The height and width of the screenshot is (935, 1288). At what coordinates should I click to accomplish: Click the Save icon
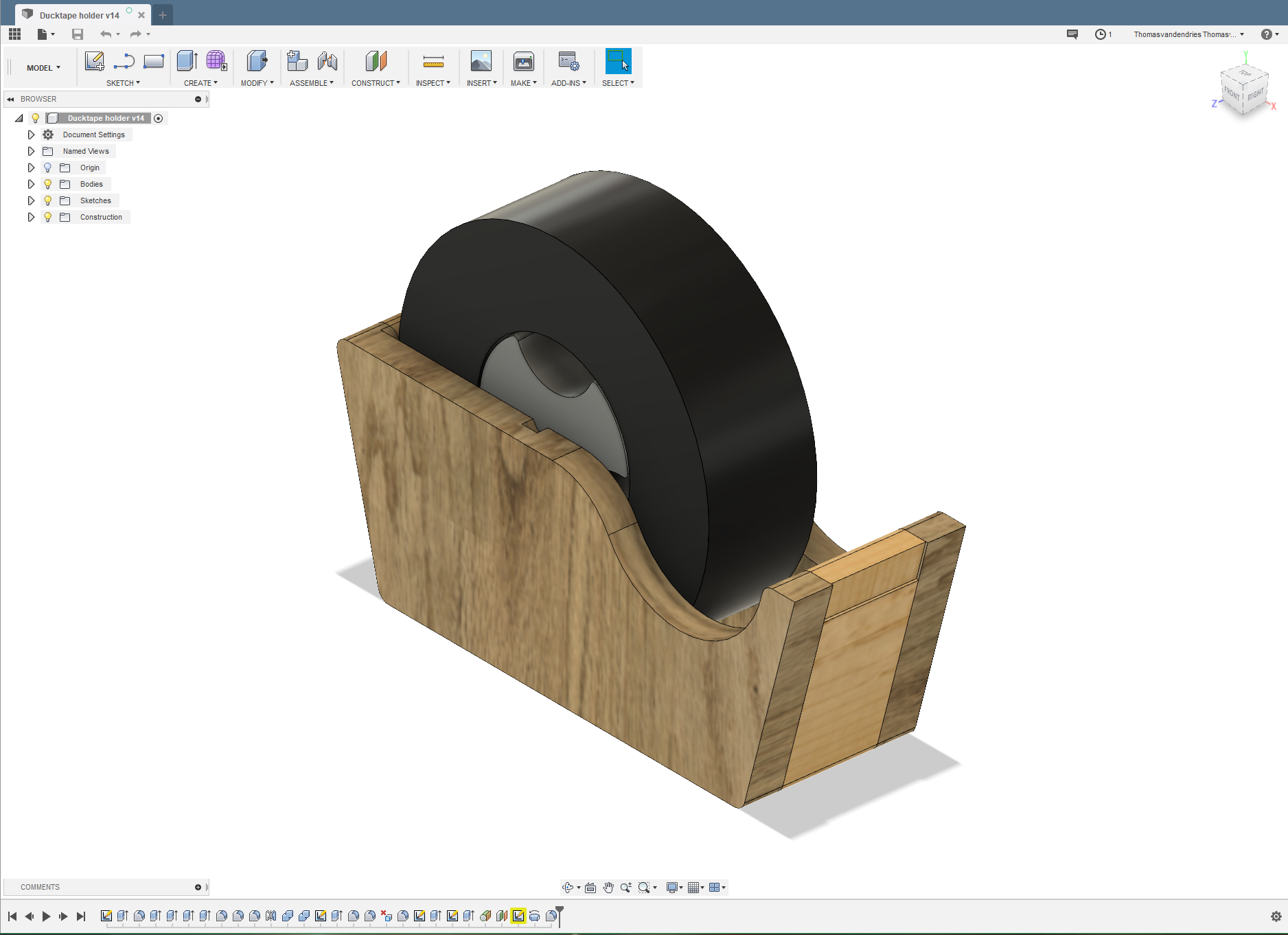click(x=78, y=34)
